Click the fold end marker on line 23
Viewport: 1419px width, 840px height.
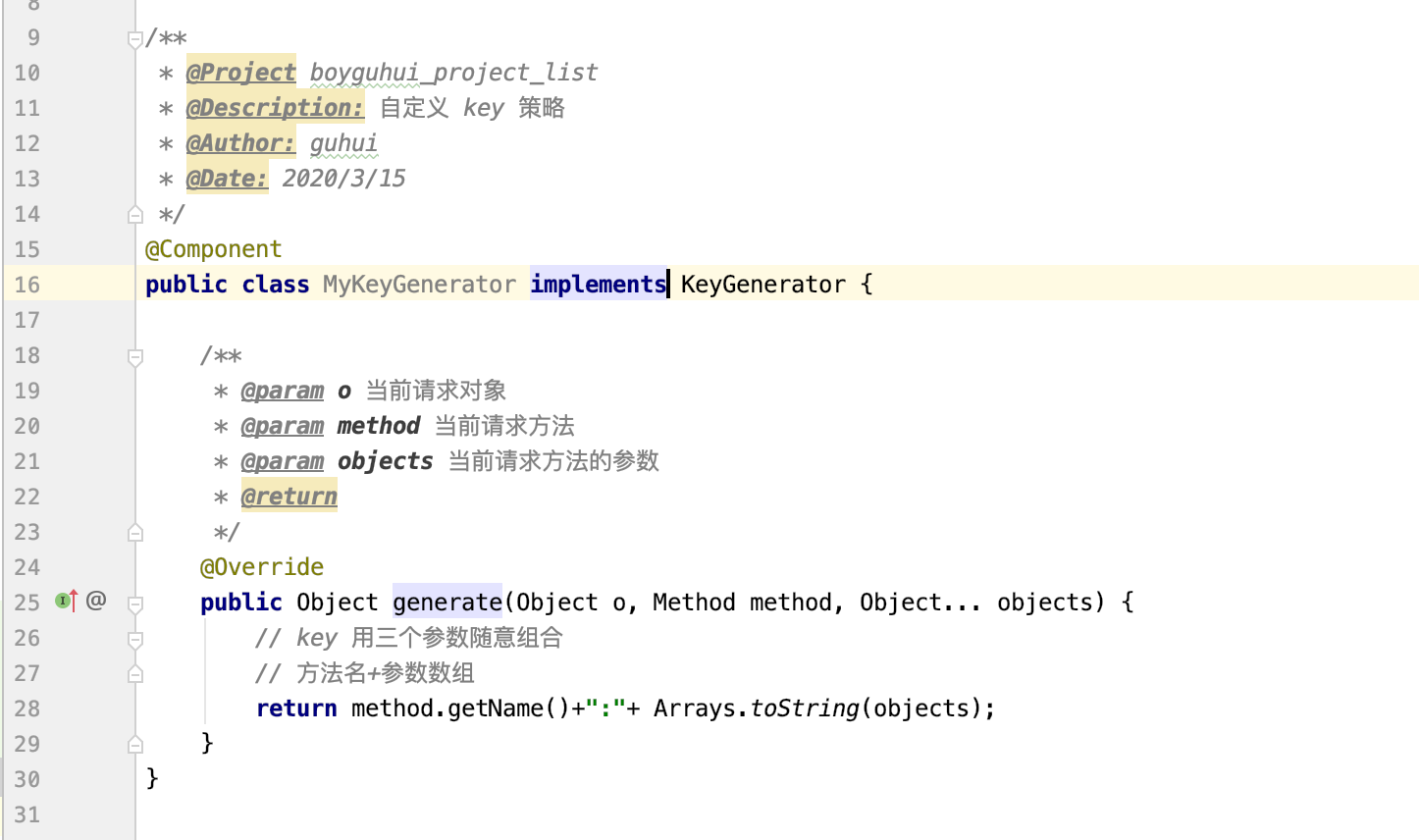pos(135,533)
